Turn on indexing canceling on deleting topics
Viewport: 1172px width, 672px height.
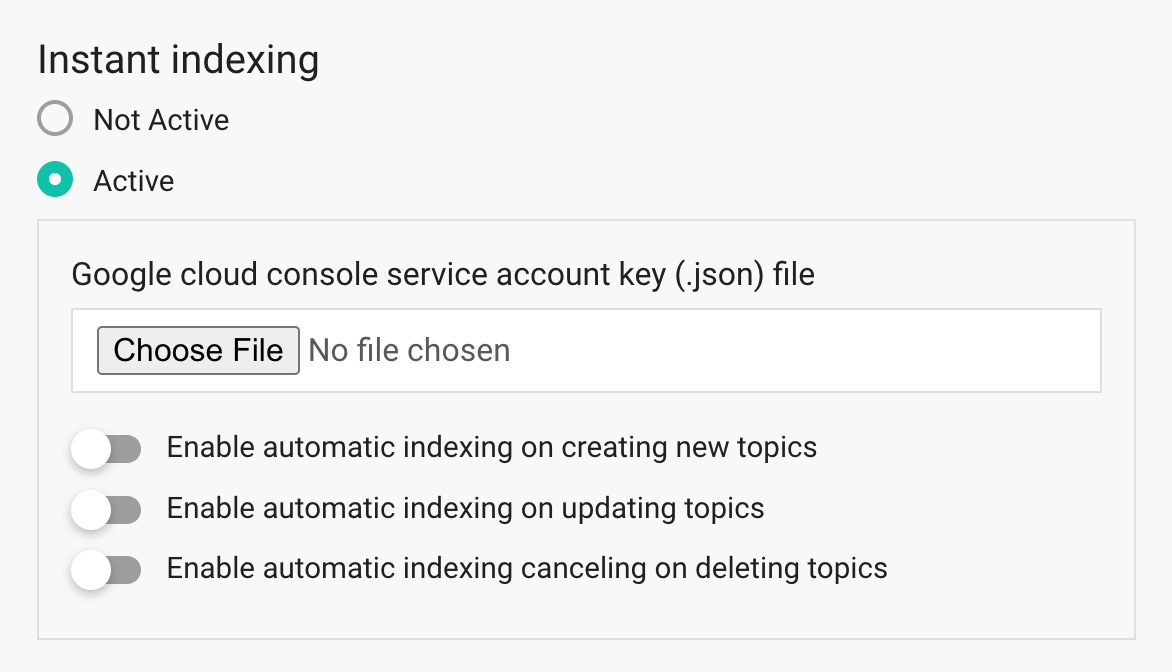coord(105,570)
